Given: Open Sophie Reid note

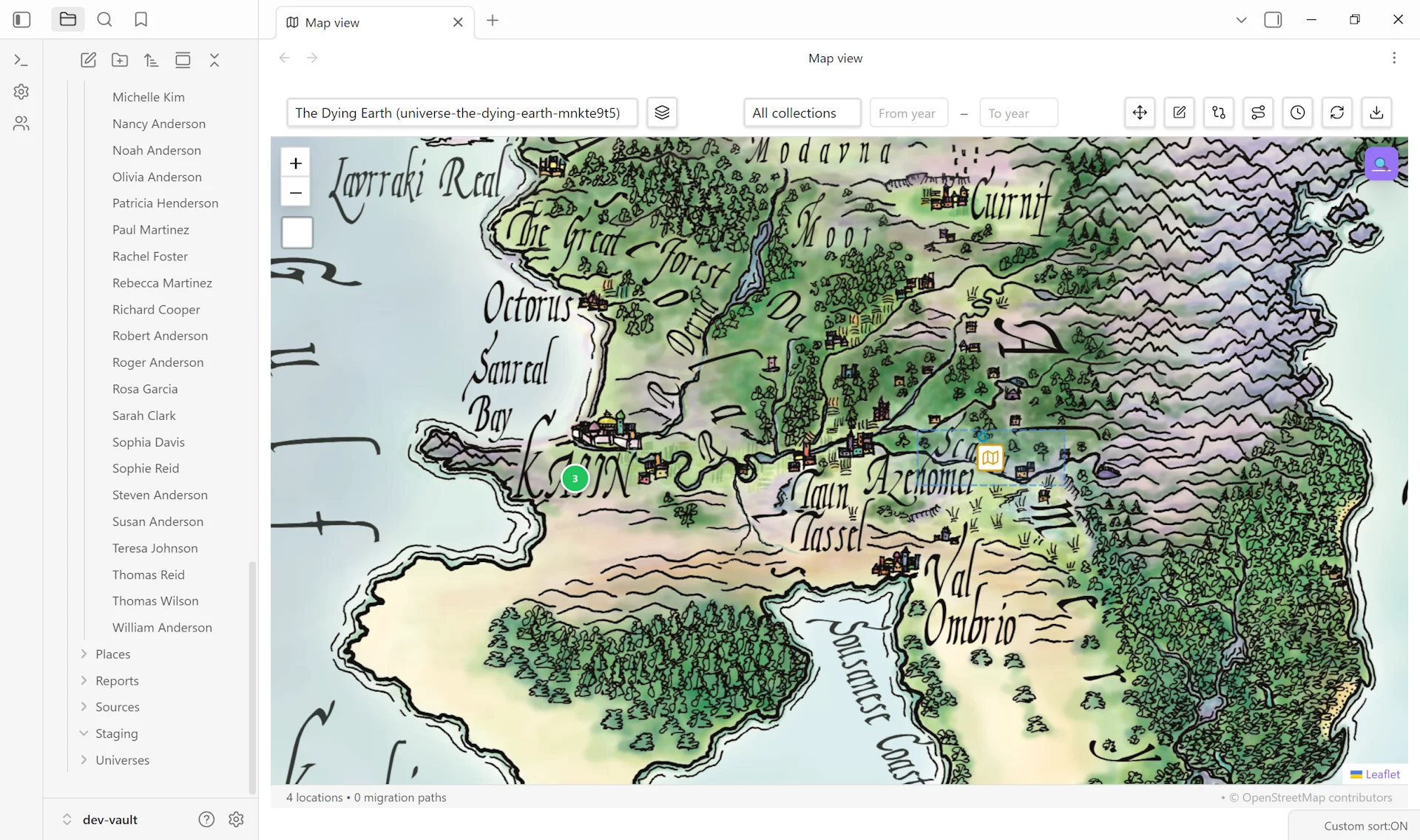Looking at the screenshot, I should tap(146, 468).
